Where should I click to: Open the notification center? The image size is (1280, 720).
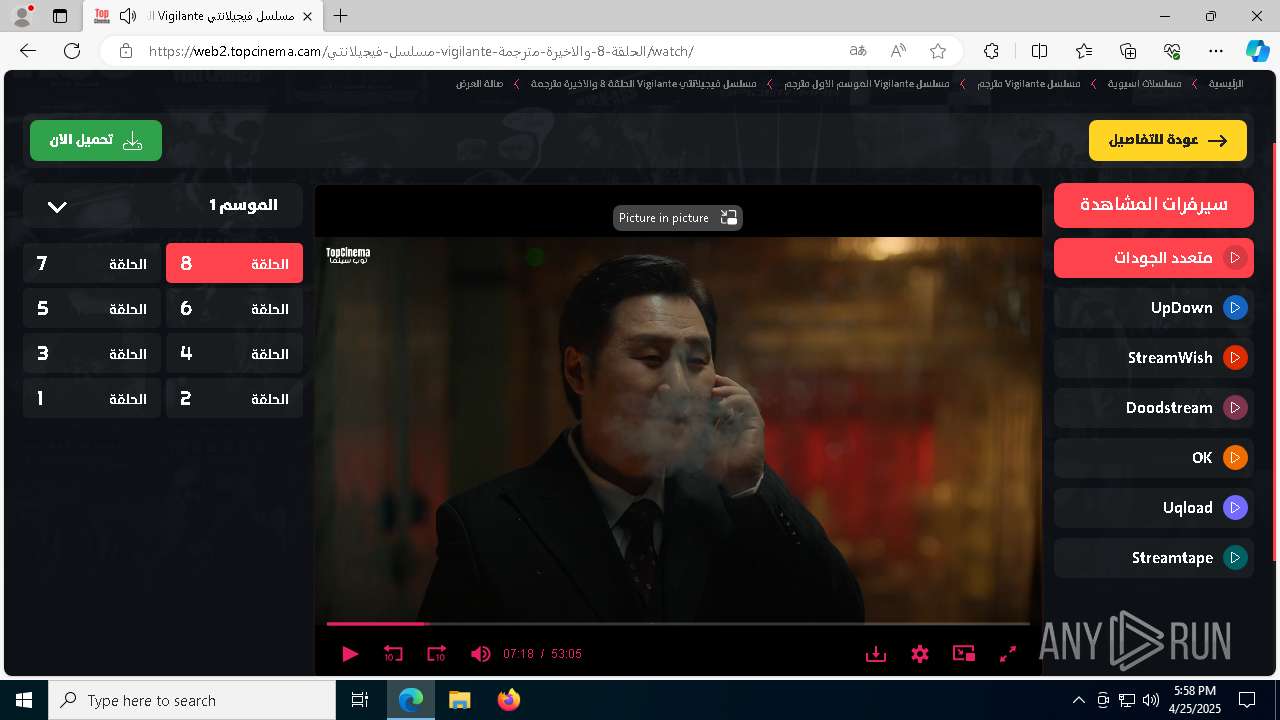pos(1247,700)
